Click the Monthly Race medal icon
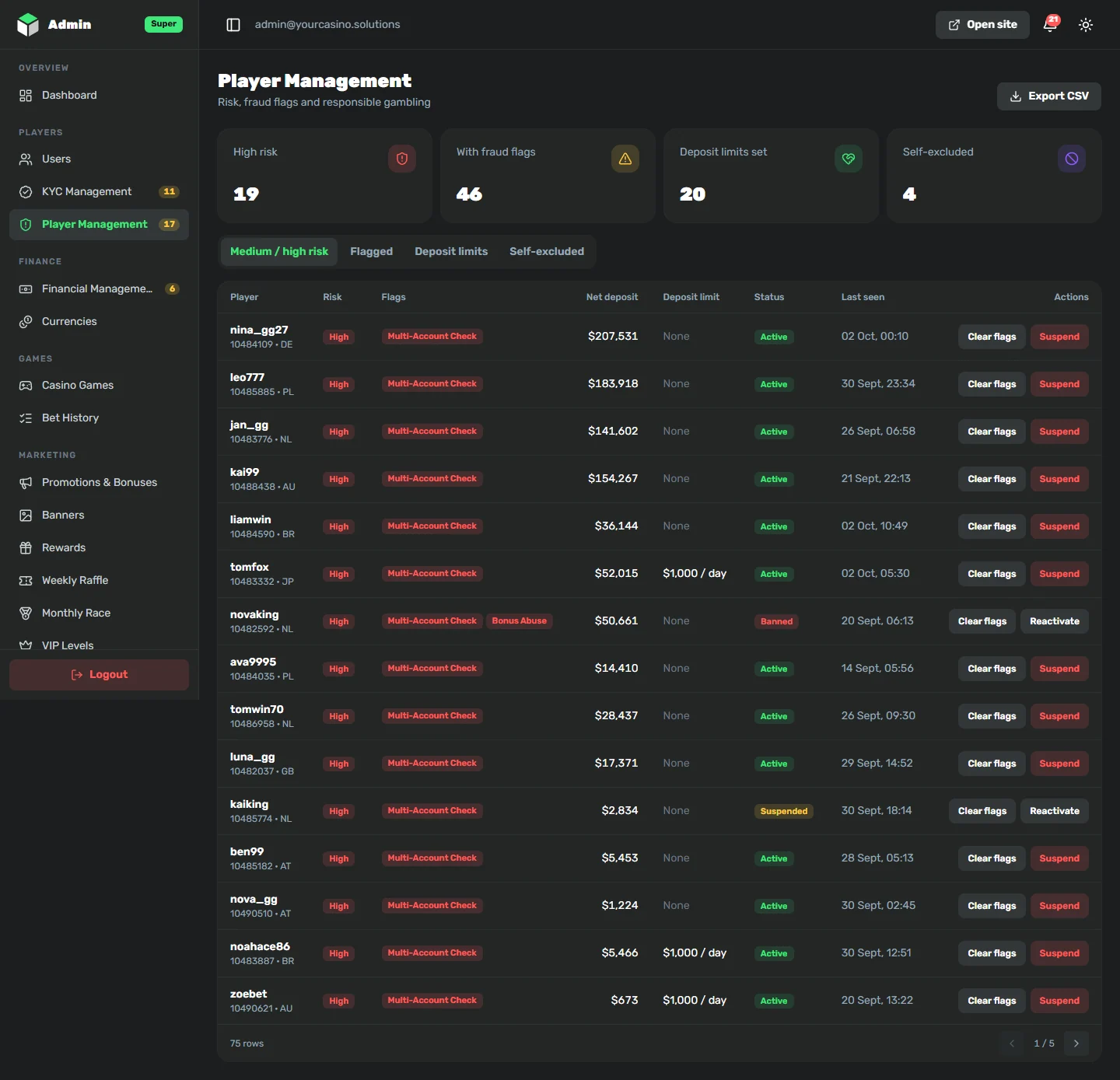This screenshot has height=1080, width=1120. (x=26, y=613)
